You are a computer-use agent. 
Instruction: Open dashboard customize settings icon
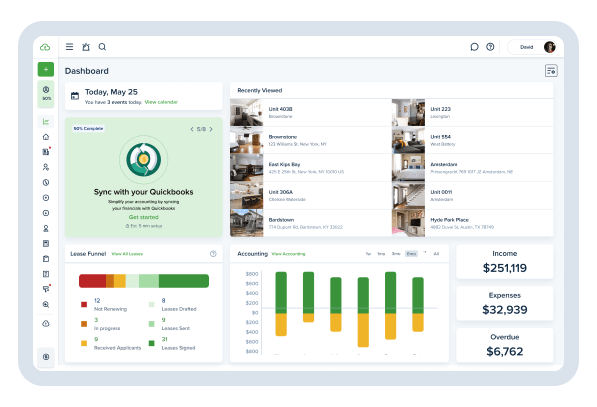[x=551, y=71]
